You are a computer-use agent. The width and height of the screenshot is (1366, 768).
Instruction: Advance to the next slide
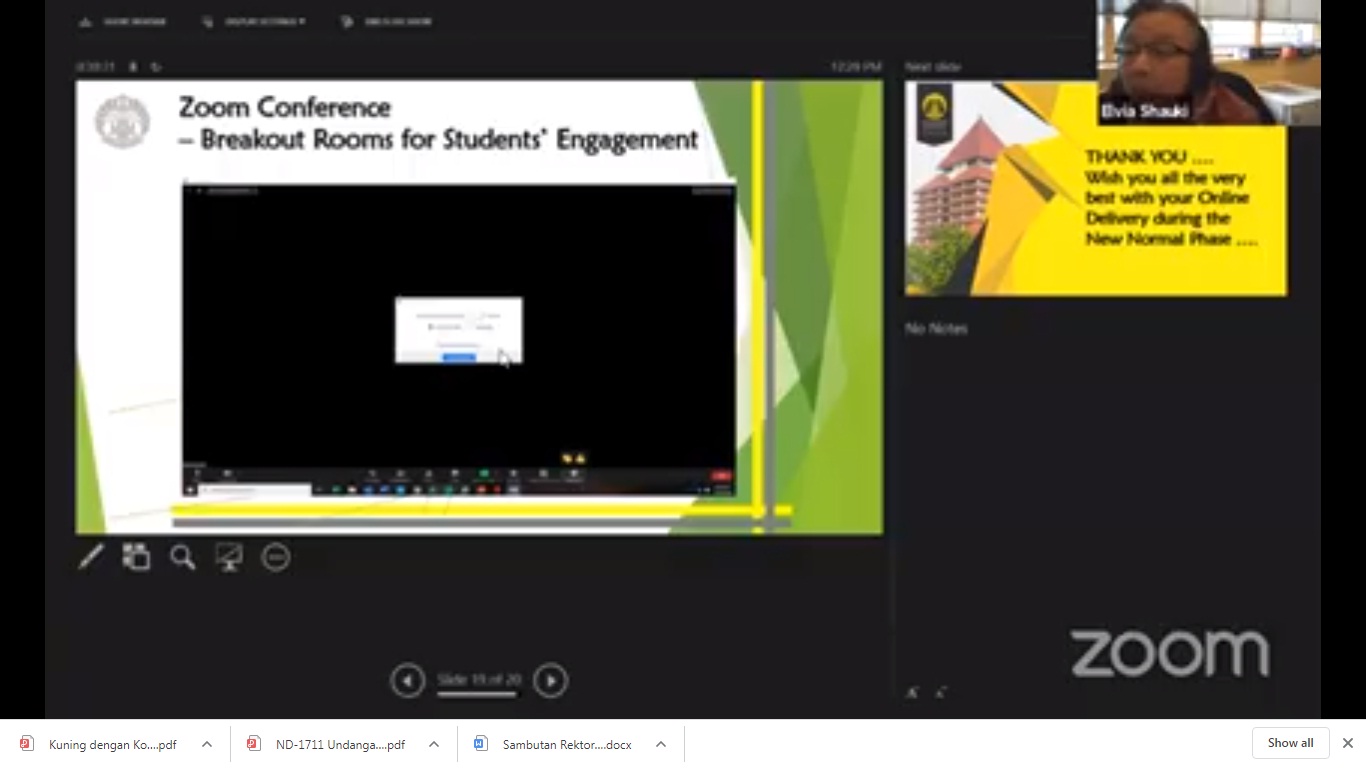550,681
